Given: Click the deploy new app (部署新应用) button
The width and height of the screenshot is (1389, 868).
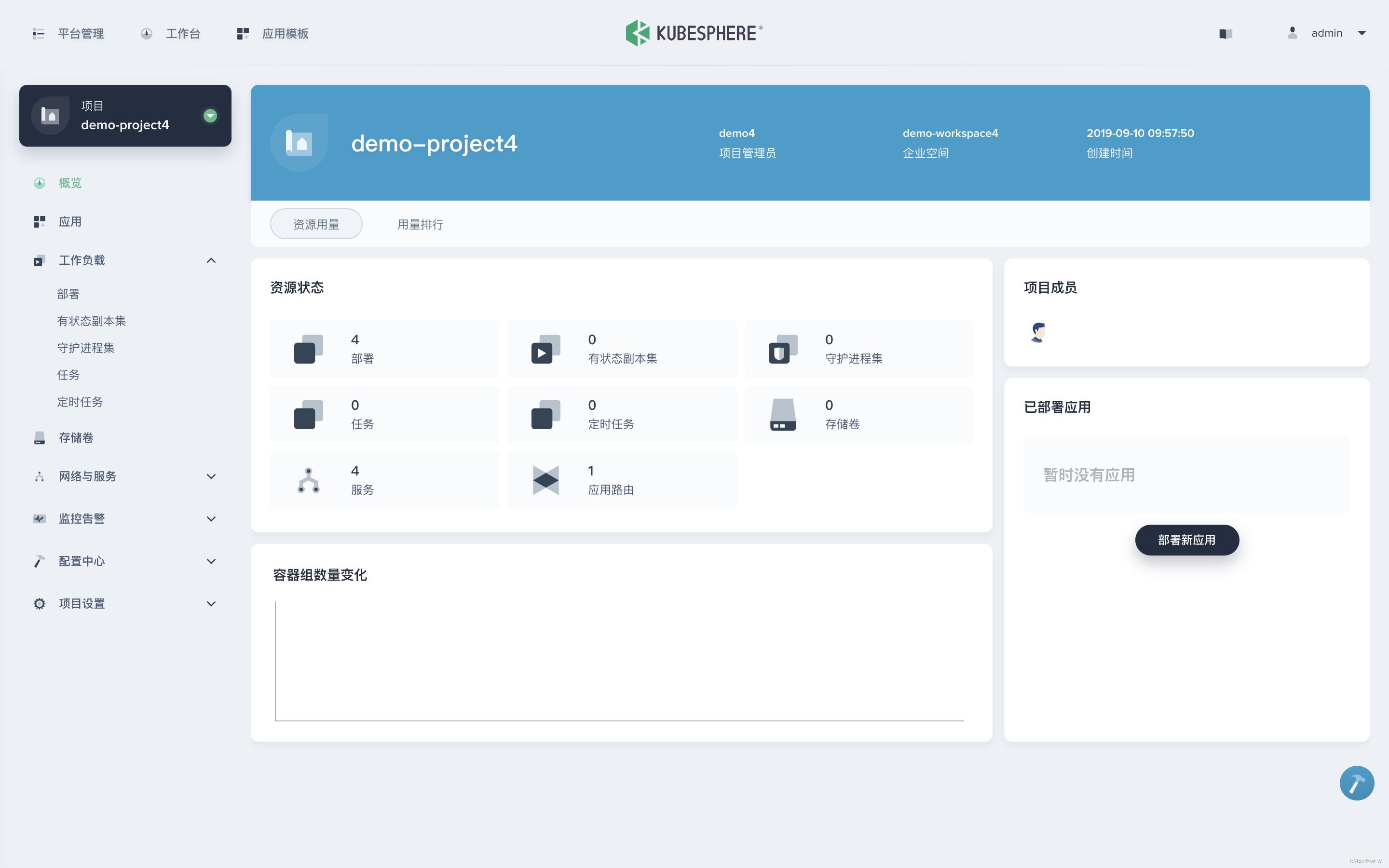Looking at the screenshot, I should [x=1186, y=540].
